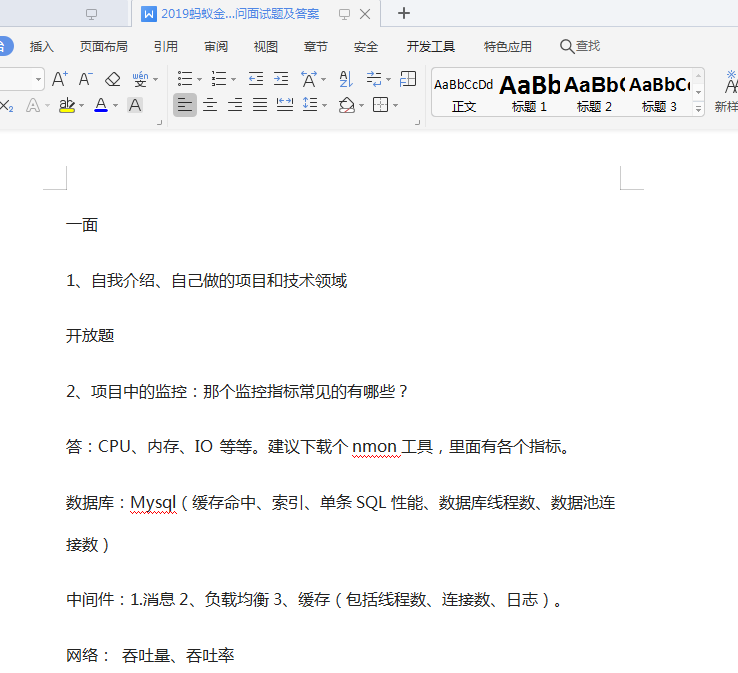Justify the paragraph text

tap(260, 105)
